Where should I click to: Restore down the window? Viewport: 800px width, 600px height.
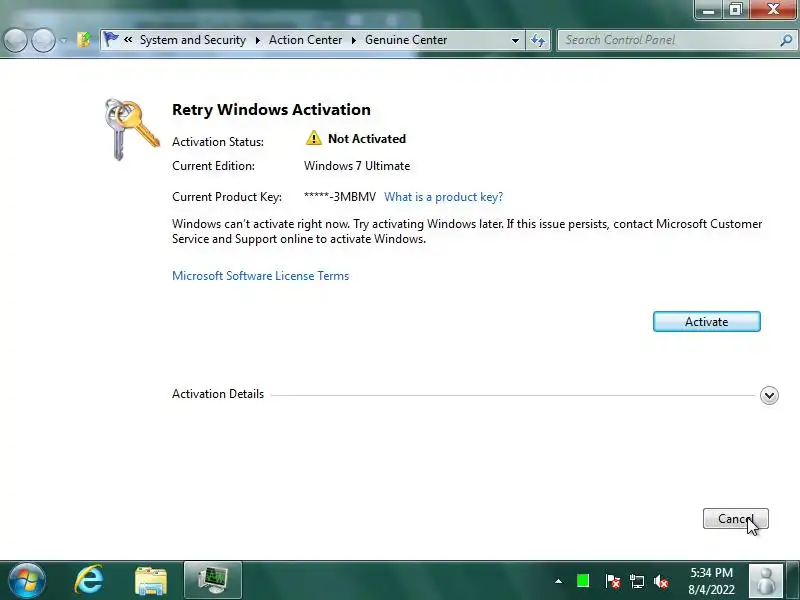[x=735, y=10]
